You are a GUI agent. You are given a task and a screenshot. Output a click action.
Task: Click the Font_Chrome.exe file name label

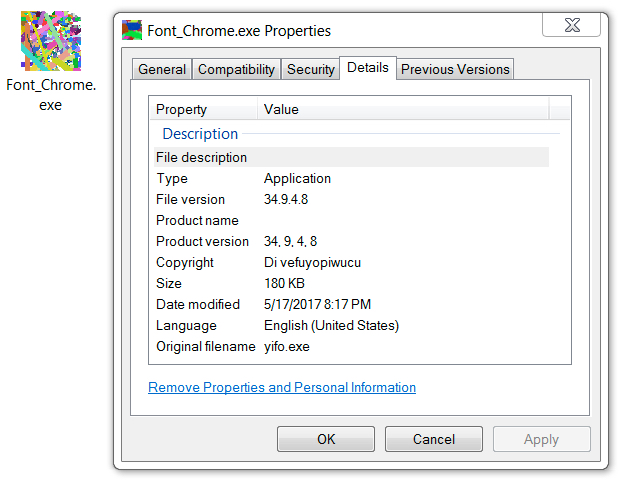coord(51,95)
